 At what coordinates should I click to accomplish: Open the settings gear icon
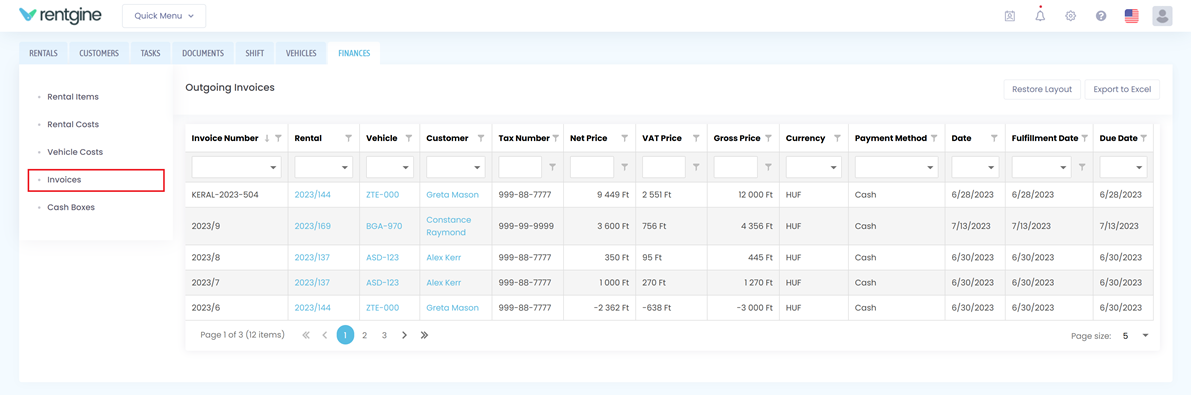[1070, 16]
